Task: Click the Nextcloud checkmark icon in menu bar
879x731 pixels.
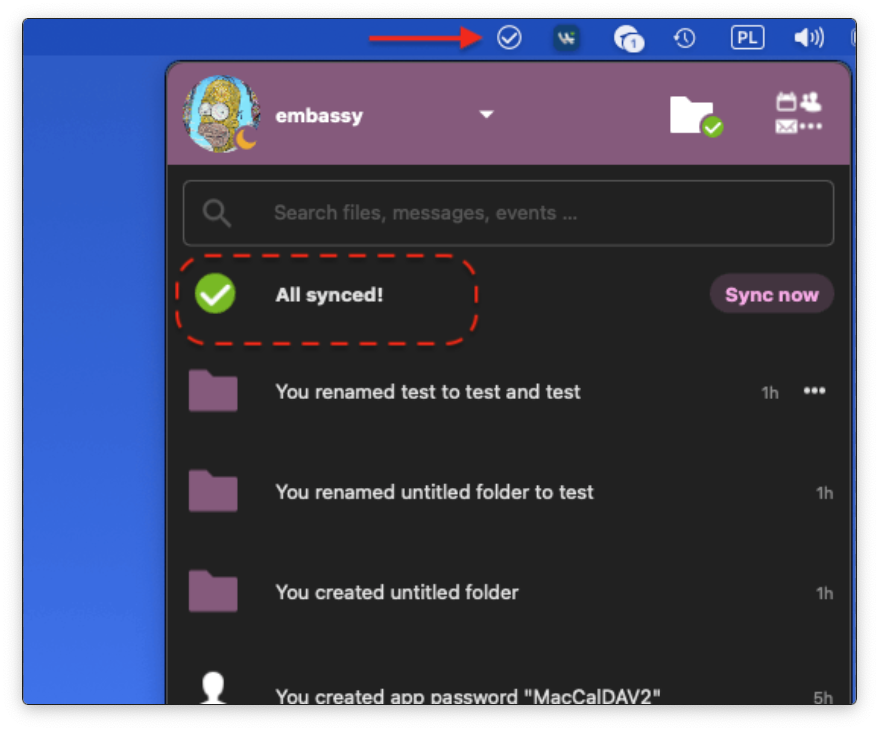Action: point(509,38)
